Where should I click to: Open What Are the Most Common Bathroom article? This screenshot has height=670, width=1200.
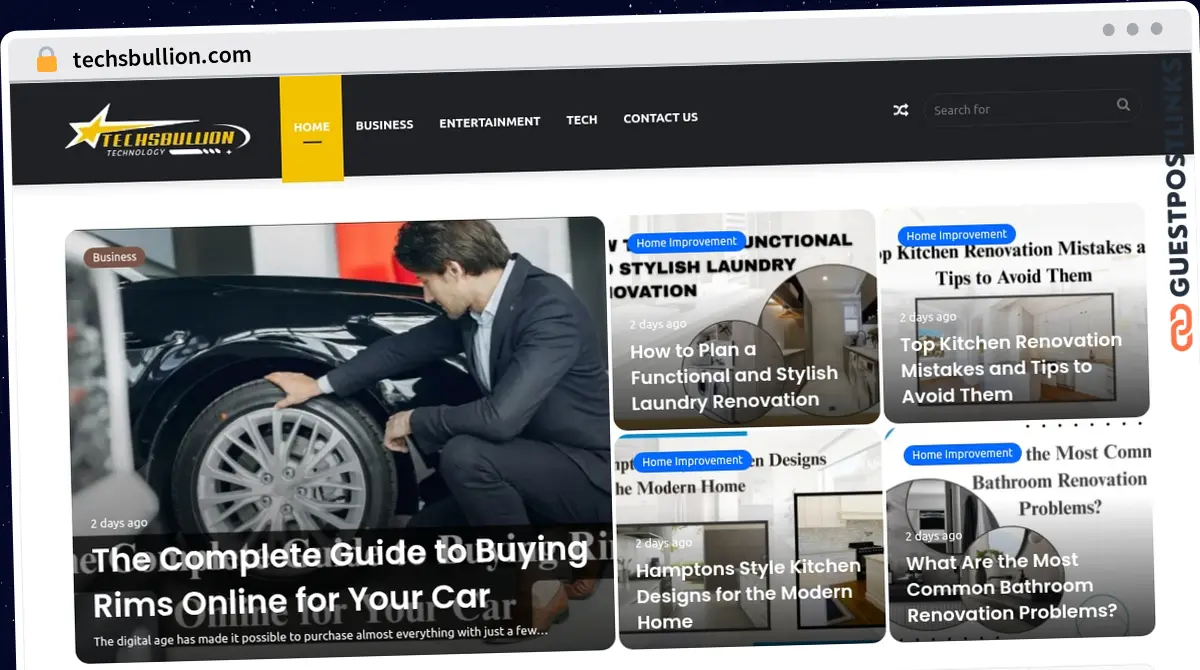click(1010, 587)
